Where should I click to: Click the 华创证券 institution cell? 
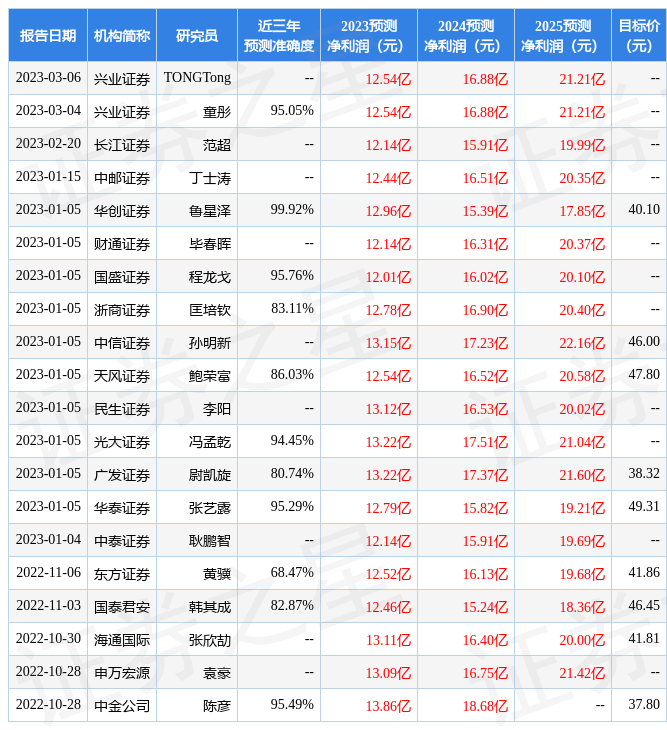pyautogui.click(x=122, y=211)
